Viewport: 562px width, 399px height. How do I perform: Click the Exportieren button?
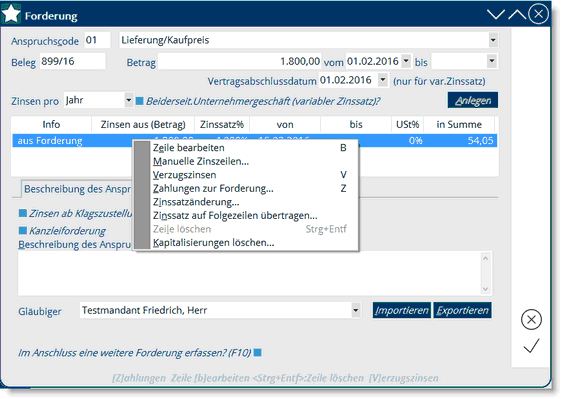click(x=462, y=310)
